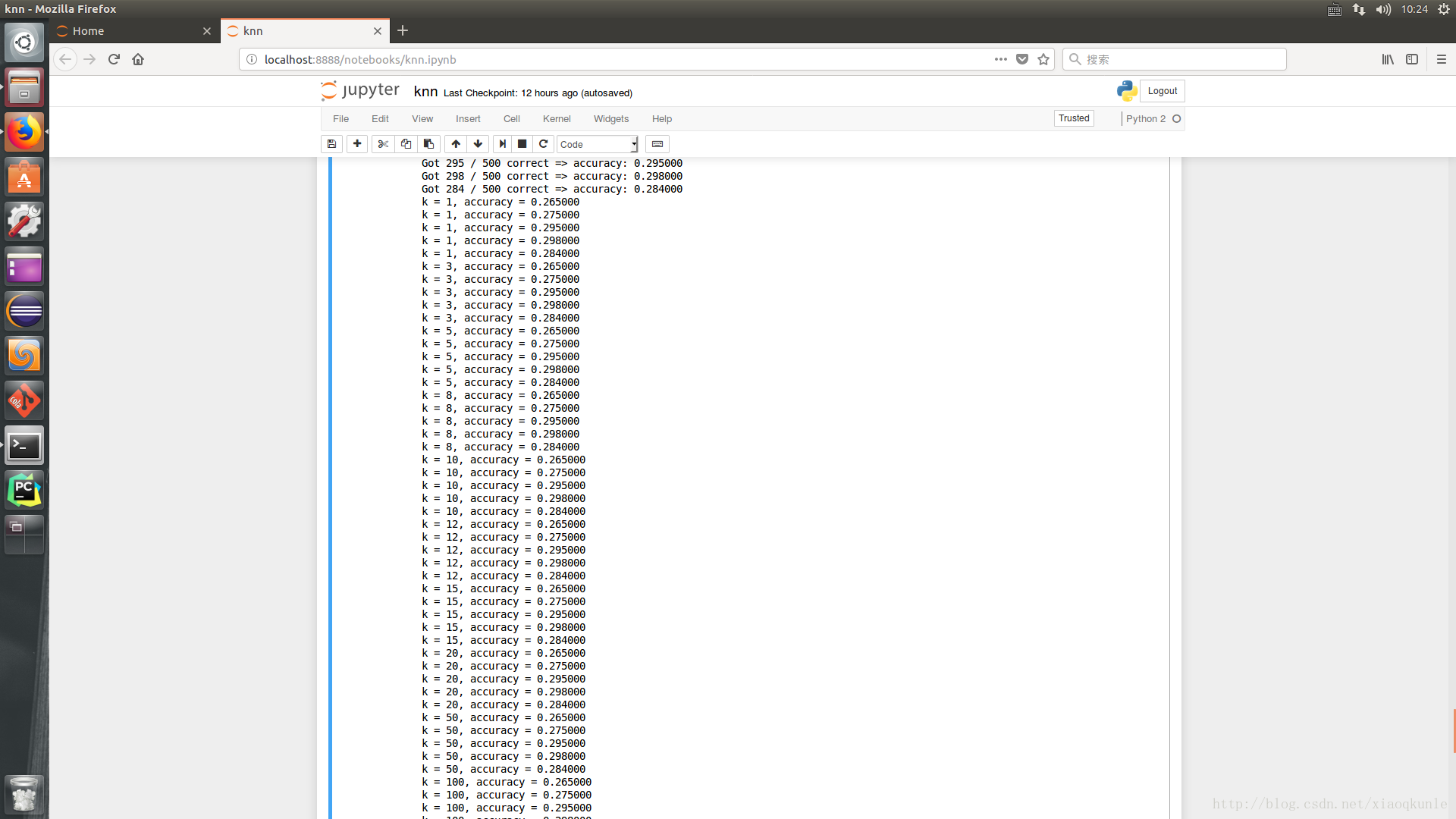Open page actions three-dot menu
The image size is (1456, 819).
[1001, 59]
